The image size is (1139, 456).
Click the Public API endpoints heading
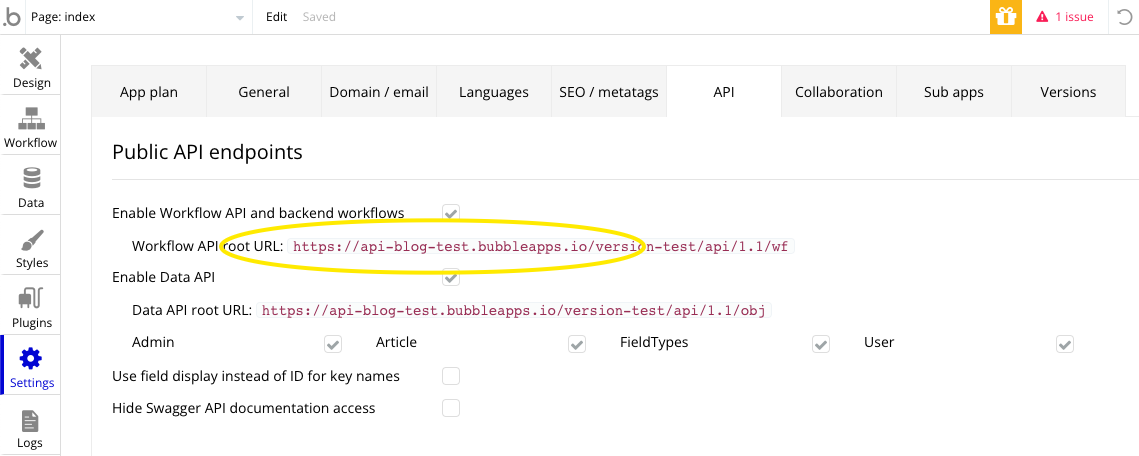207,152
